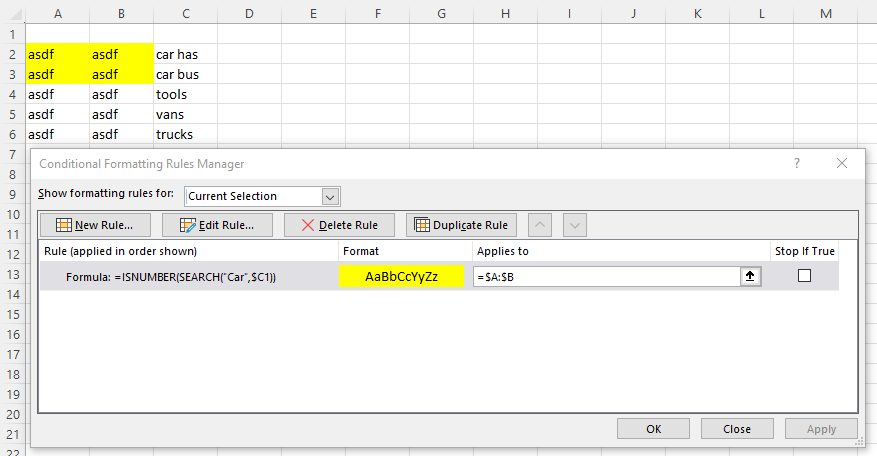Collapse dialog with range selector icon
The image size is (877, 456).
click(750, 276)
